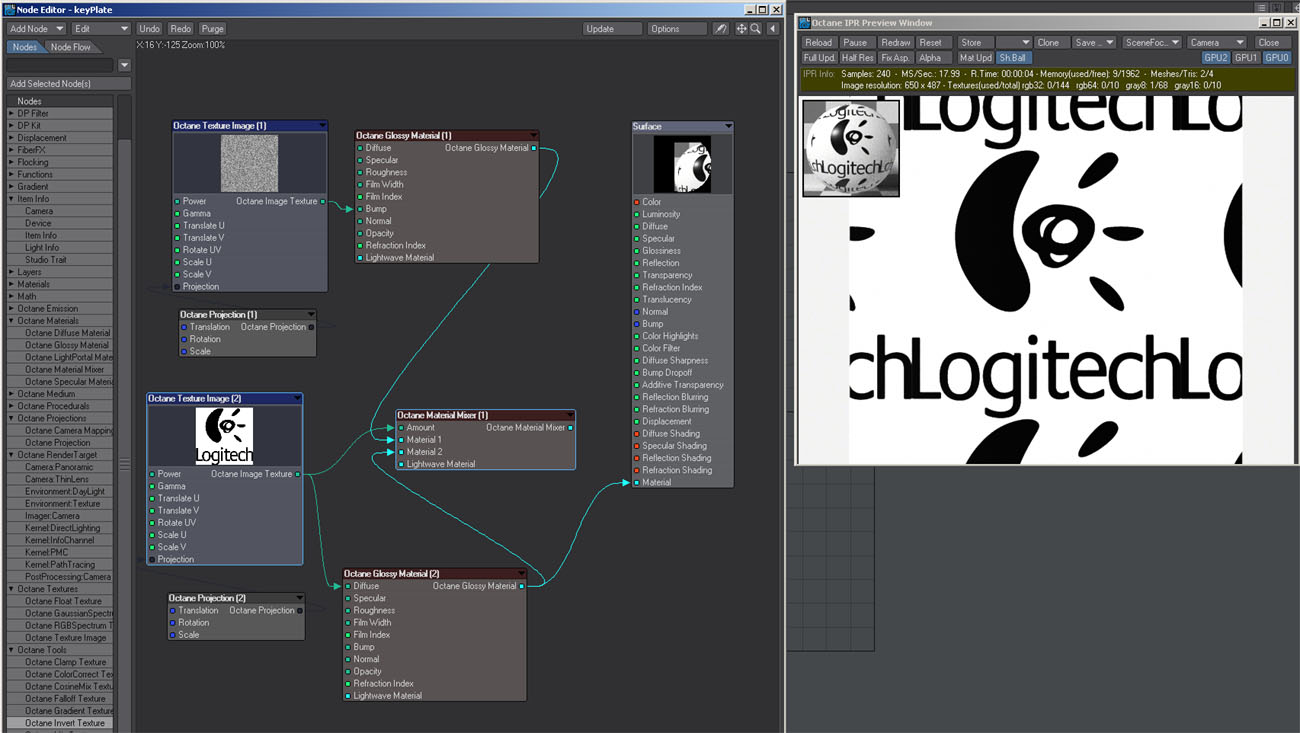Click the tidy nodes brush icon beside Options
This screenshot has width=1300, height=733.
point(720,29)
